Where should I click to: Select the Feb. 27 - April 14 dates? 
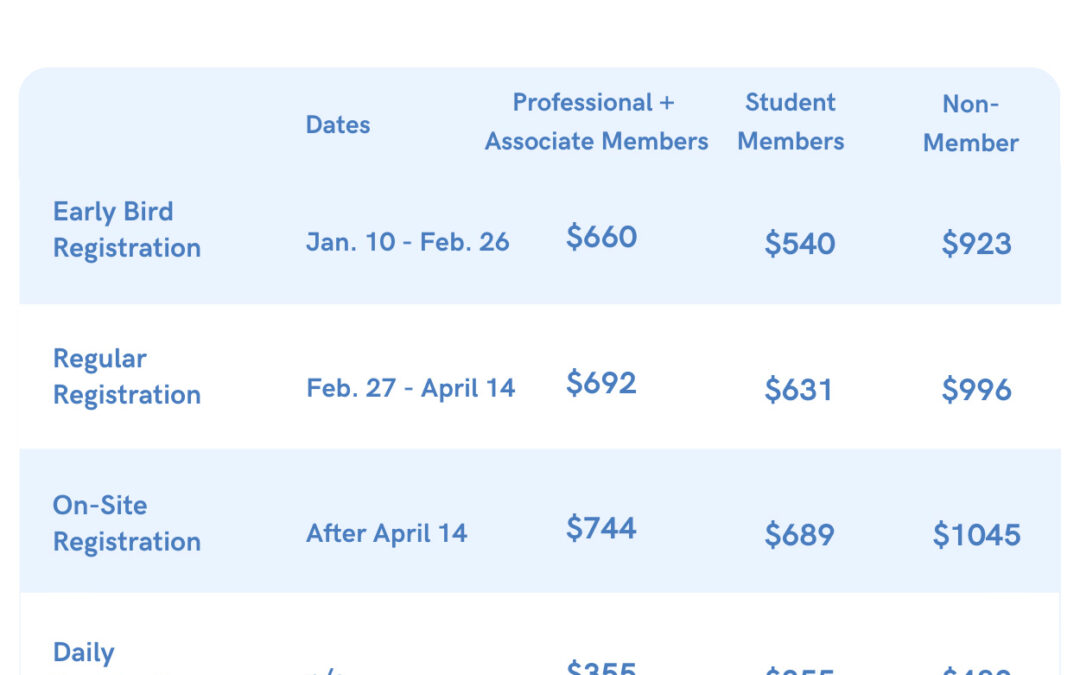click(x=411, y=388)
